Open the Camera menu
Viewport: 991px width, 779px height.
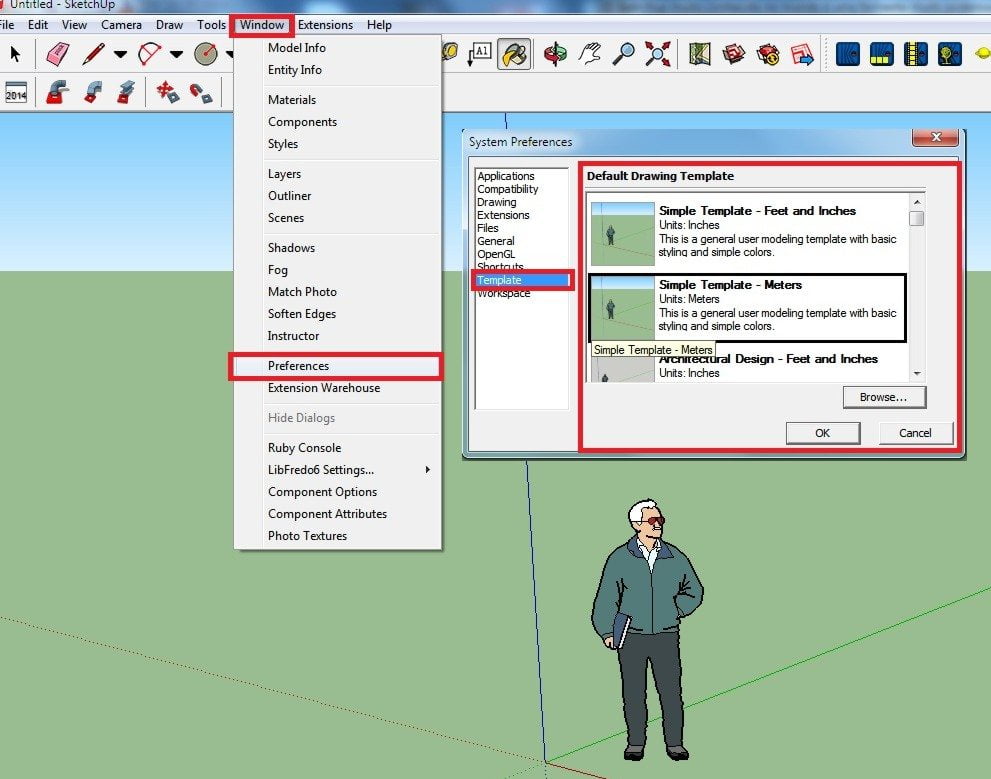[x=121, y=25]
